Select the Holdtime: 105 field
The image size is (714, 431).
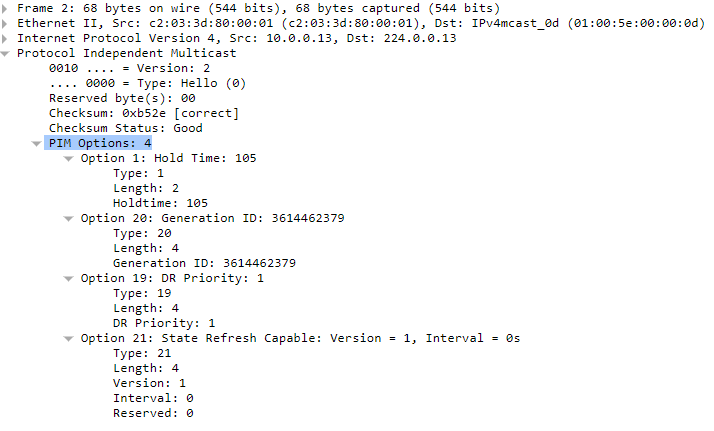[160, 203]
